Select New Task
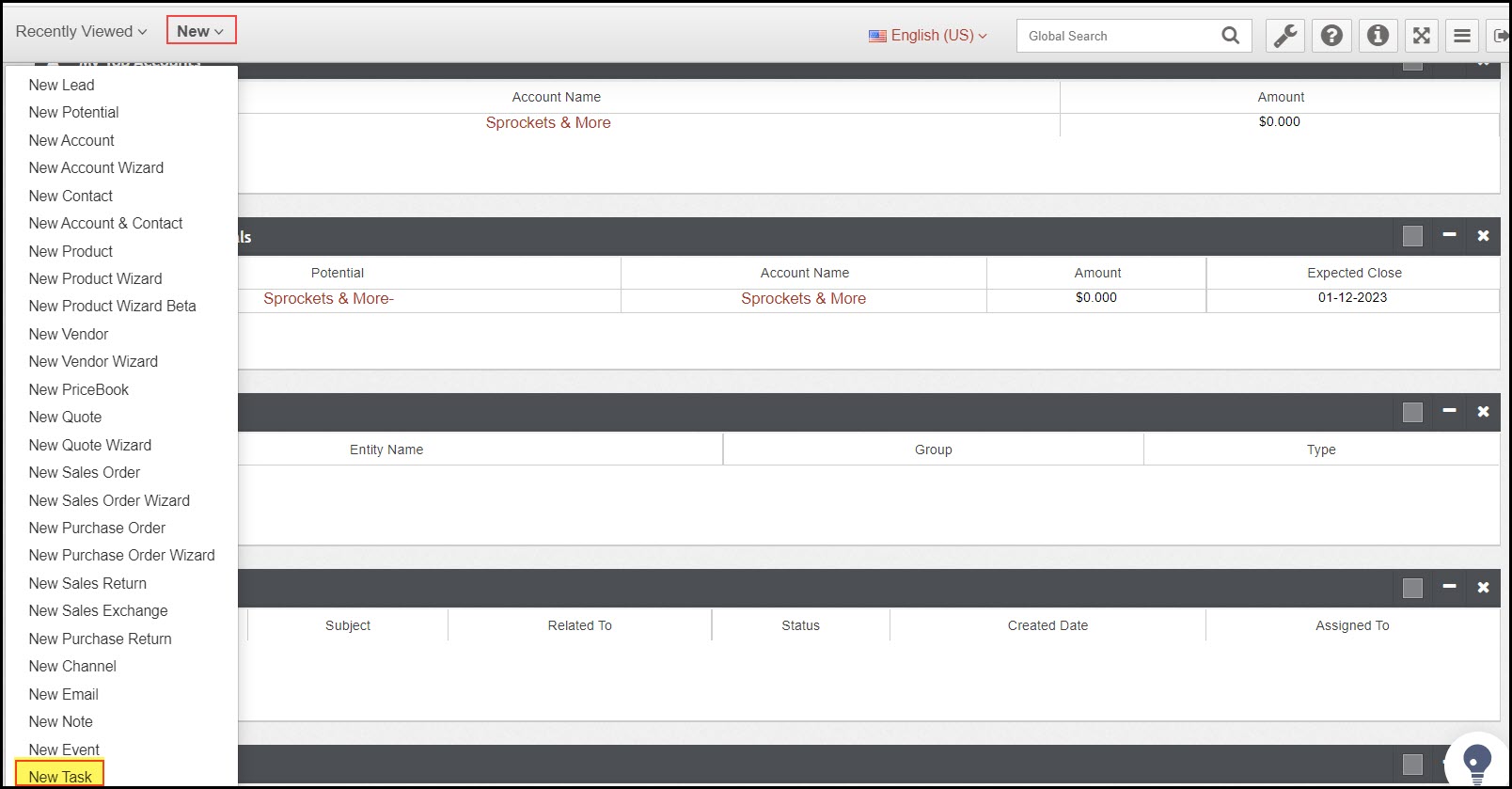The image size is (1512, 789). tap(60, 777)
